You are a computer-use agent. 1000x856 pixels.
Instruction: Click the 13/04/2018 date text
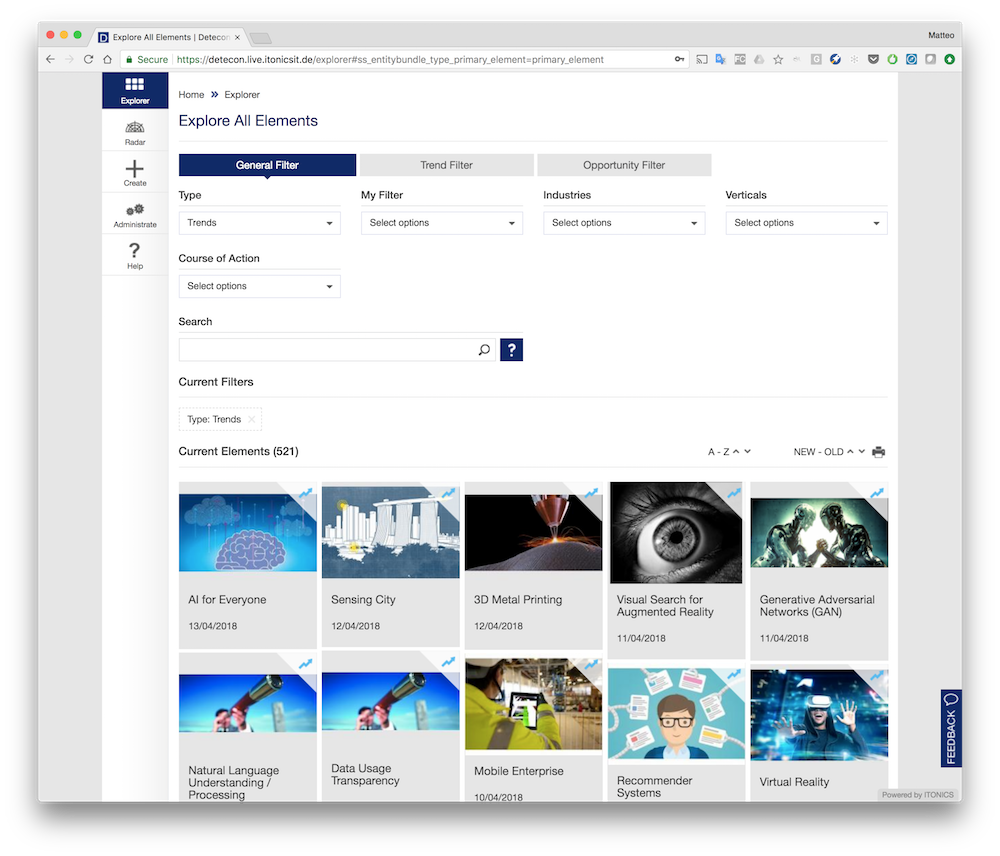[212, 626]
